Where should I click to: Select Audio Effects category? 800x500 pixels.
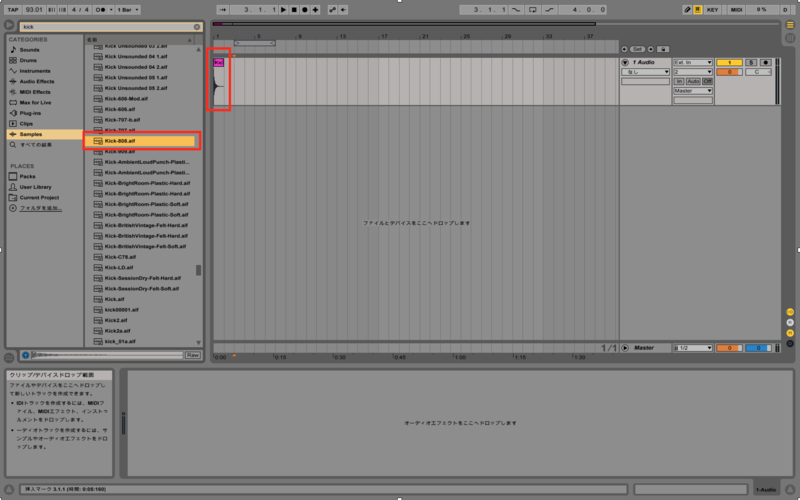pyautogui.click(x=37, y=82)
